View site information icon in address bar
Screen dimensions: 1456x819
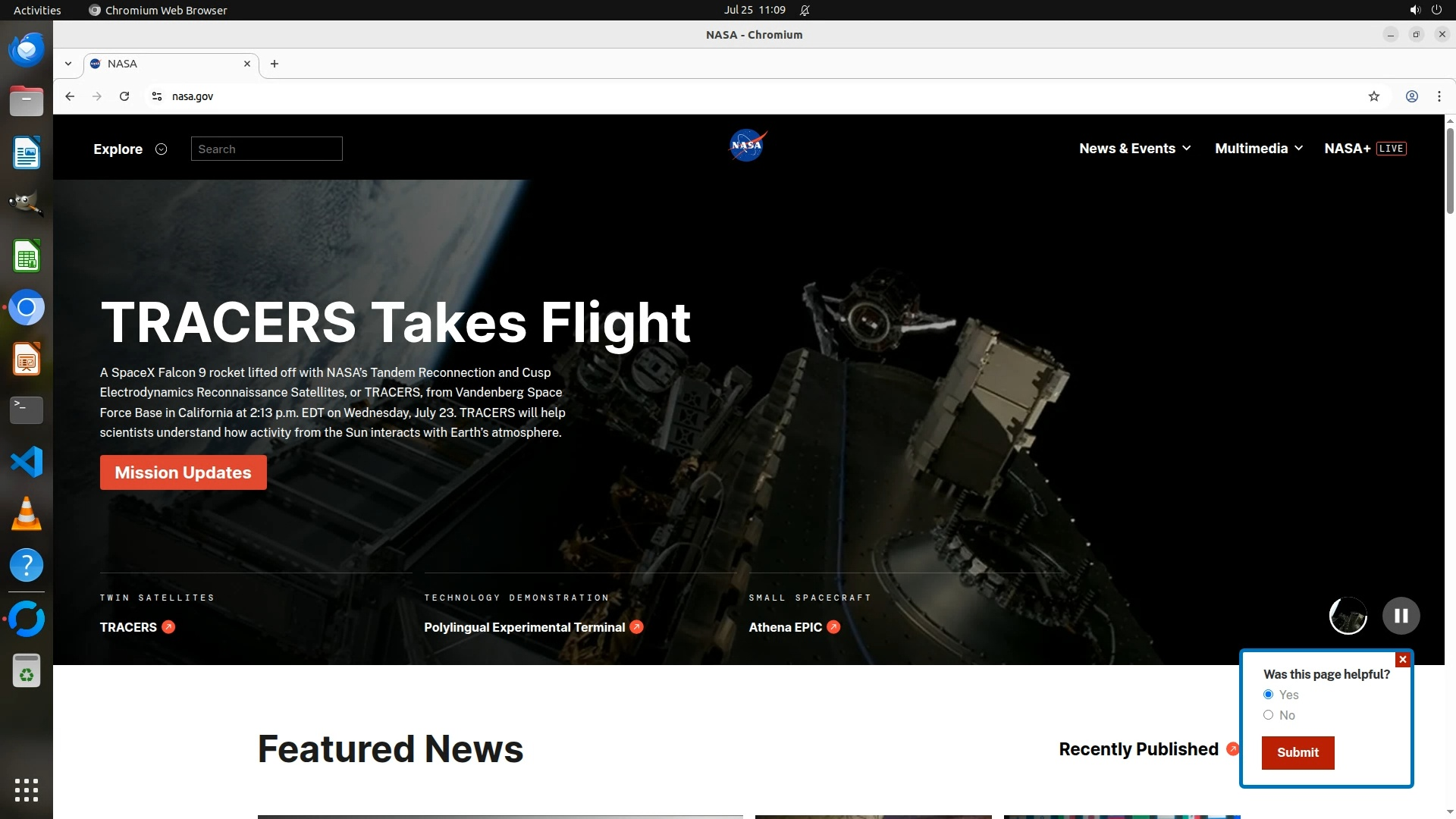coord(157,96)
